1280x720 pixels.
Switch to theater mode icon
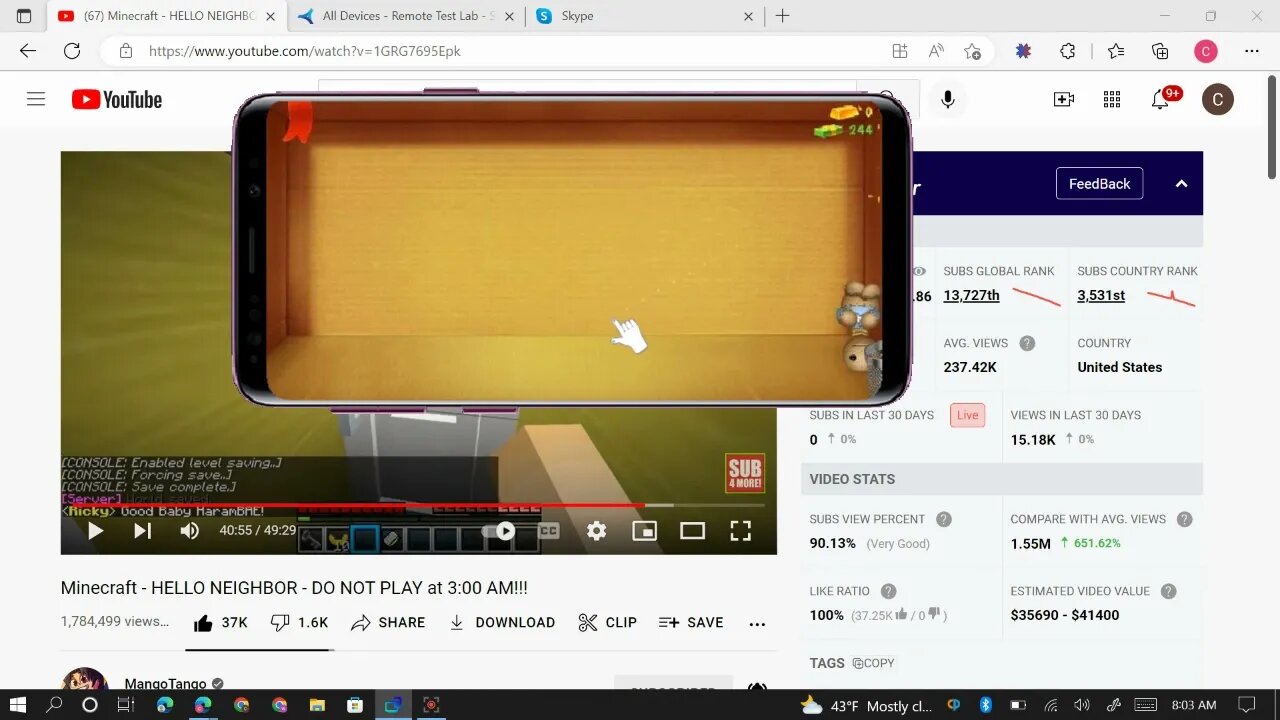692,531
